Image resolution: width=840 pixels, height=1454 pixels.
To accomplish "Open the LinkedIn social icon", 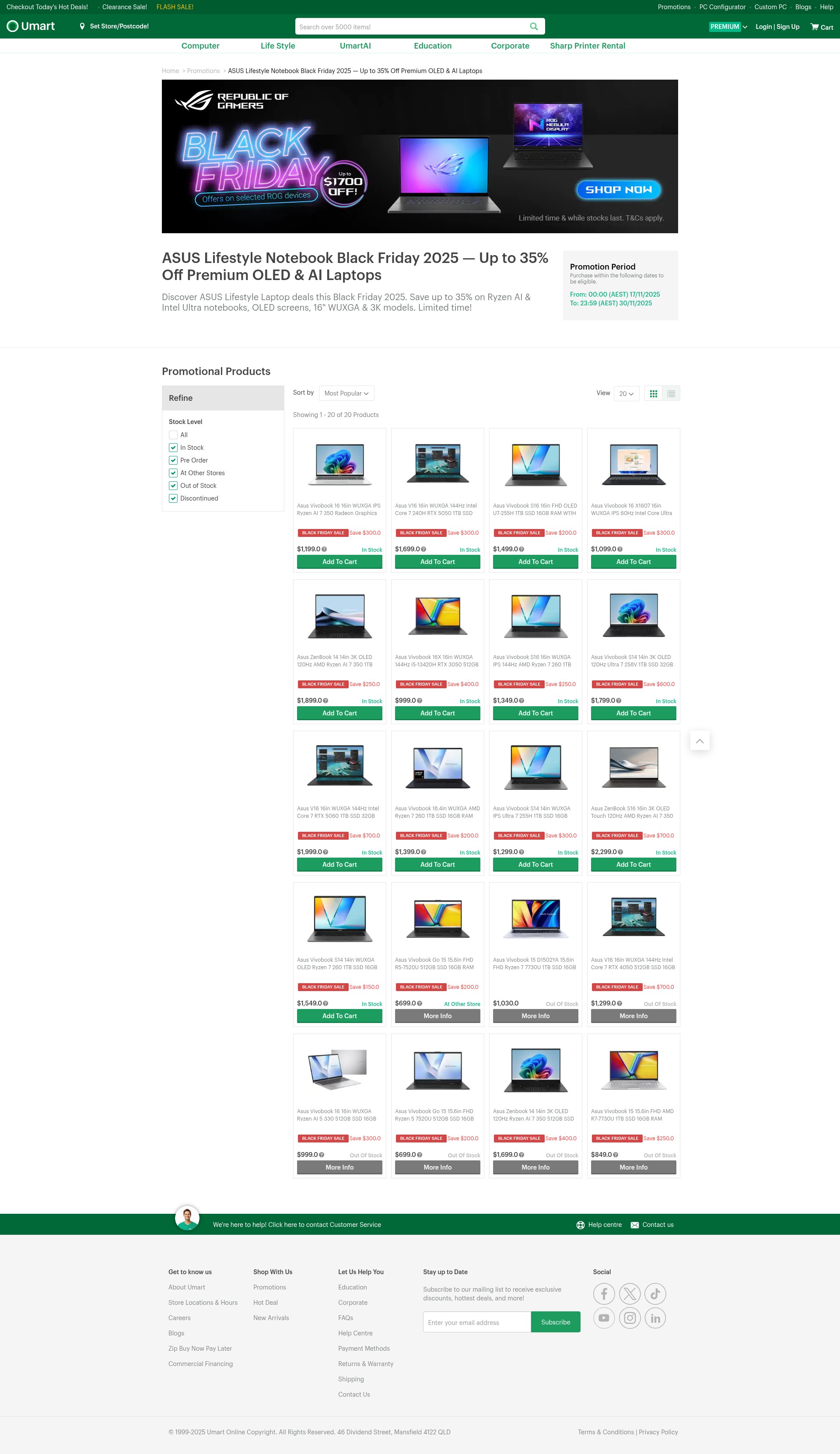I will click(655, 1318).
